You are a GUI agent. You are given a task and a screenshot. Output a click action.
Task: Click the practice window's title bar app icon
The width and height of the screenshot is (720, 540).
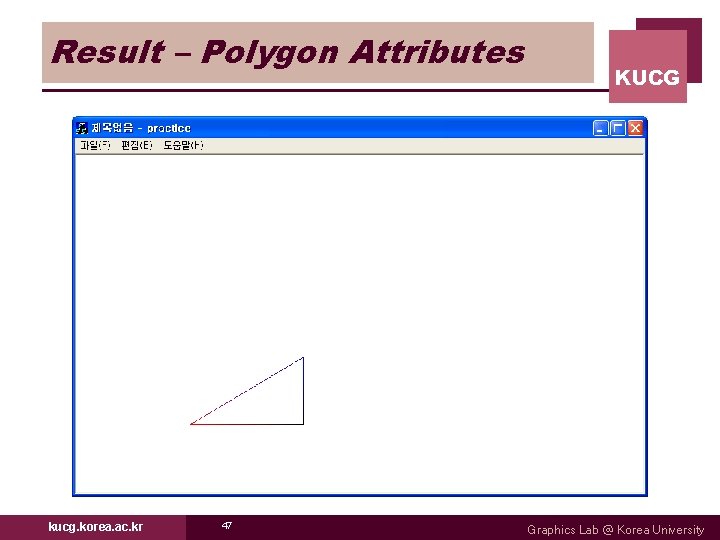coord(82,128)
